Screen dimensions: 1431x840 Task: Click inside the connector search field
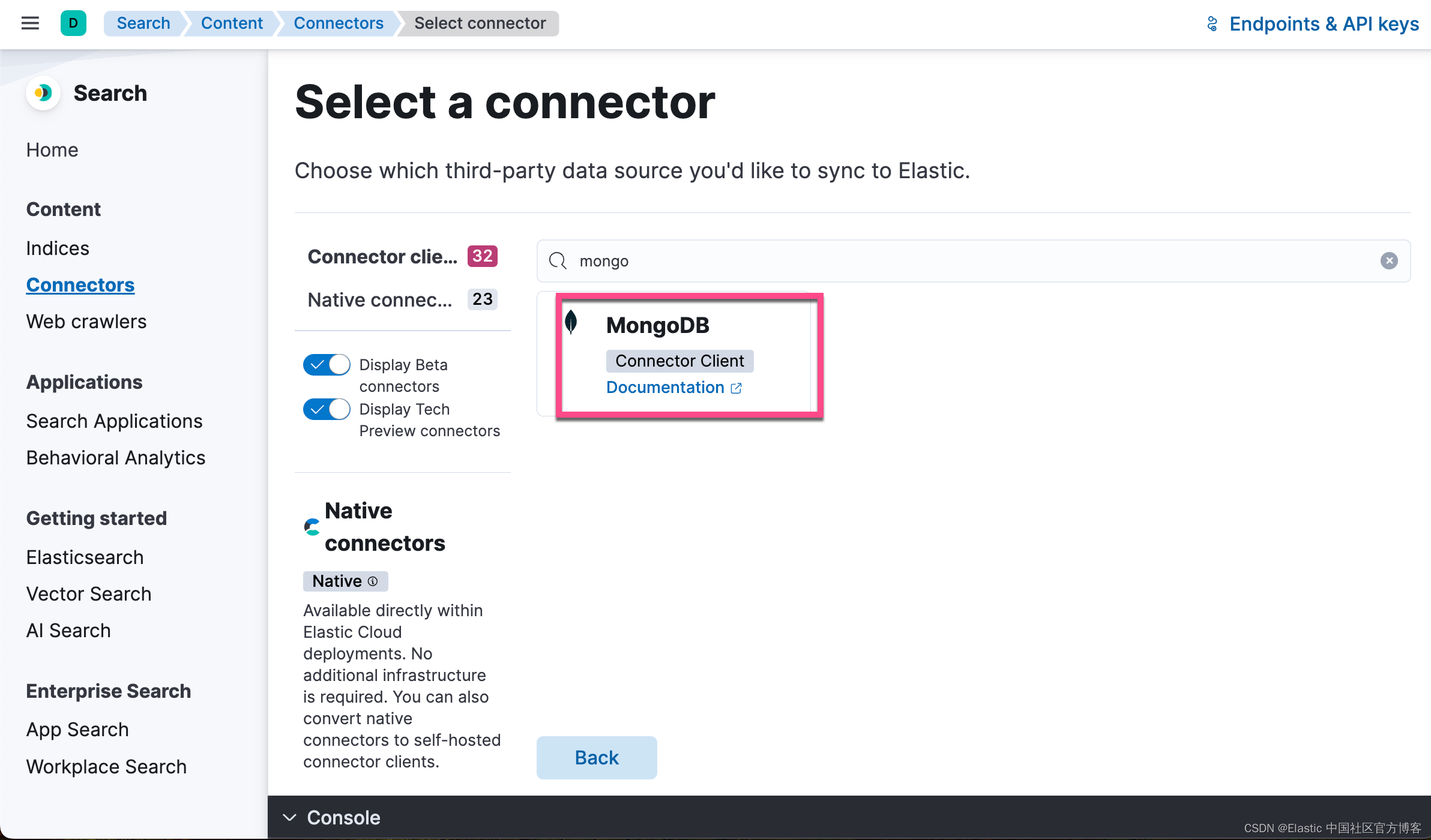click(900, 261)
